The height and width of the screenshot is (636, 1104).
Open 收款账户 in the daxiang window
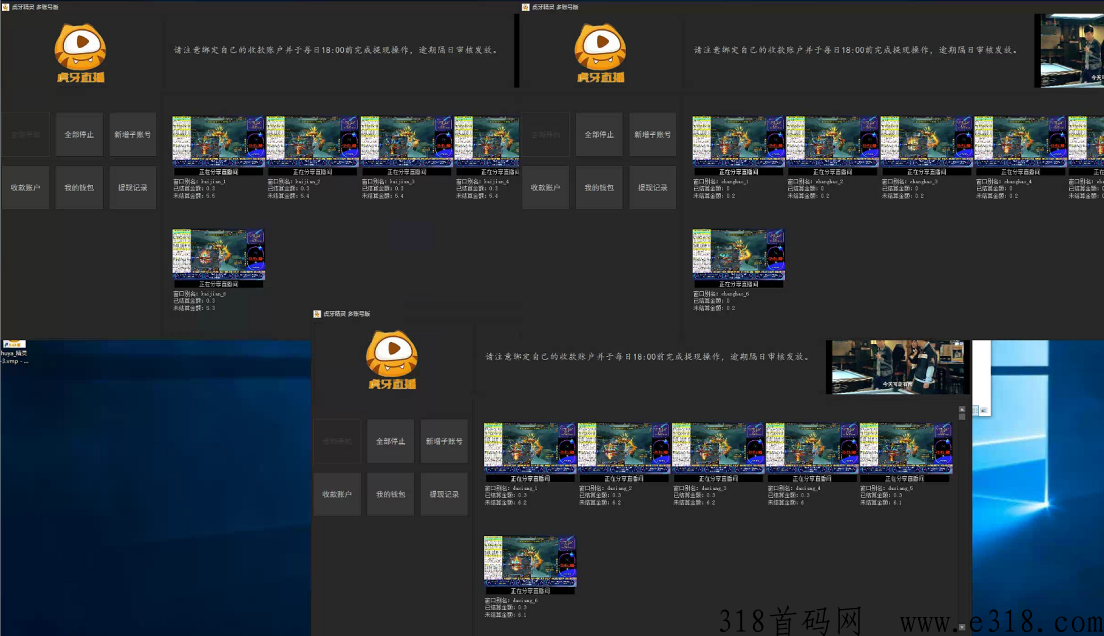(x=337, y=494)
